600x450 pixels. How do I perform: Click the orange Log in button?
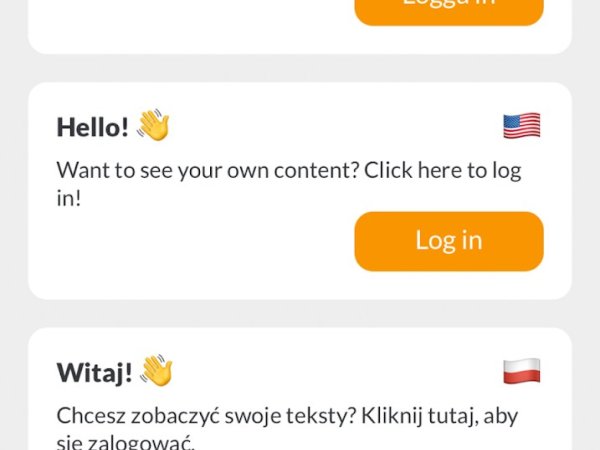tap(449, 241)
